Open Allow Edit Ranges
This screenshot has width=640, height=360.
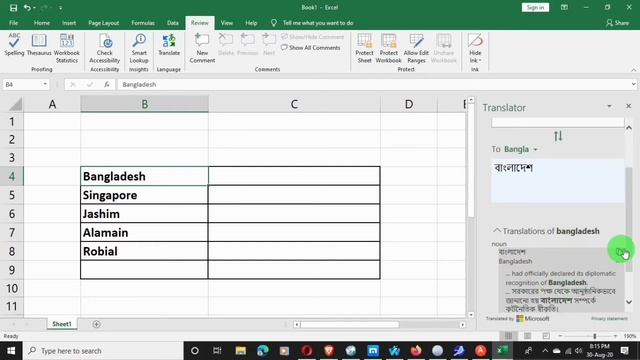pyautogui.click(x=416, y=48)
